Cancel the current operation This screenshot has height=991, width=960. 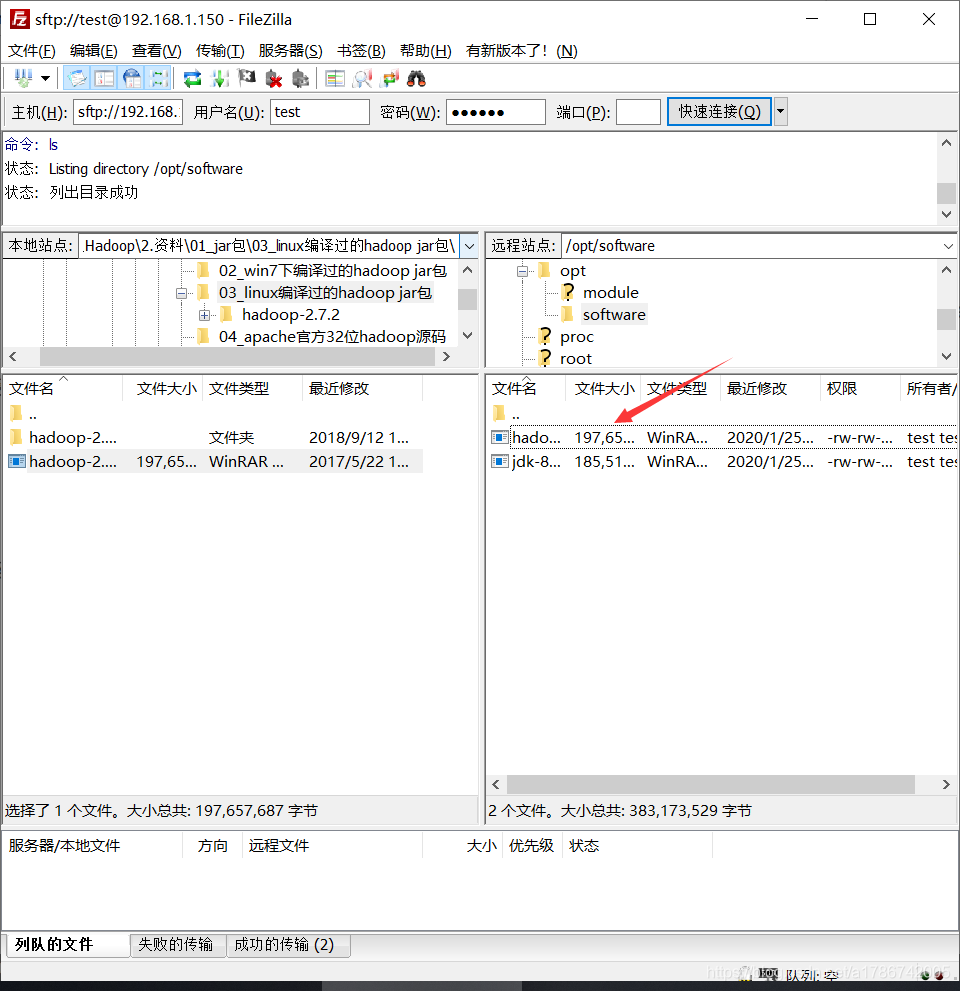246,78
